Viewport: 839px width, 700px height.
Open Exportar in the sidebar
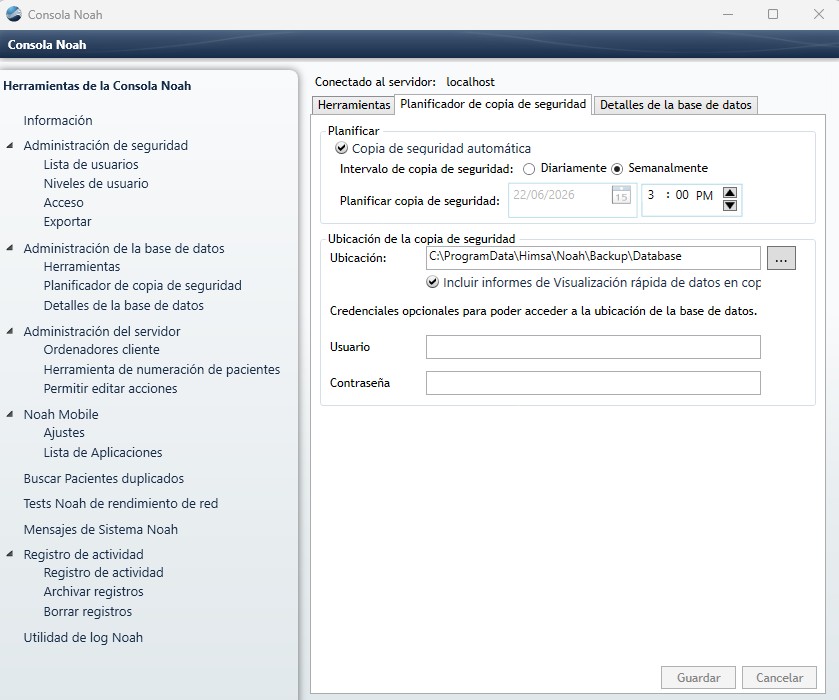(x=67, y=221)
